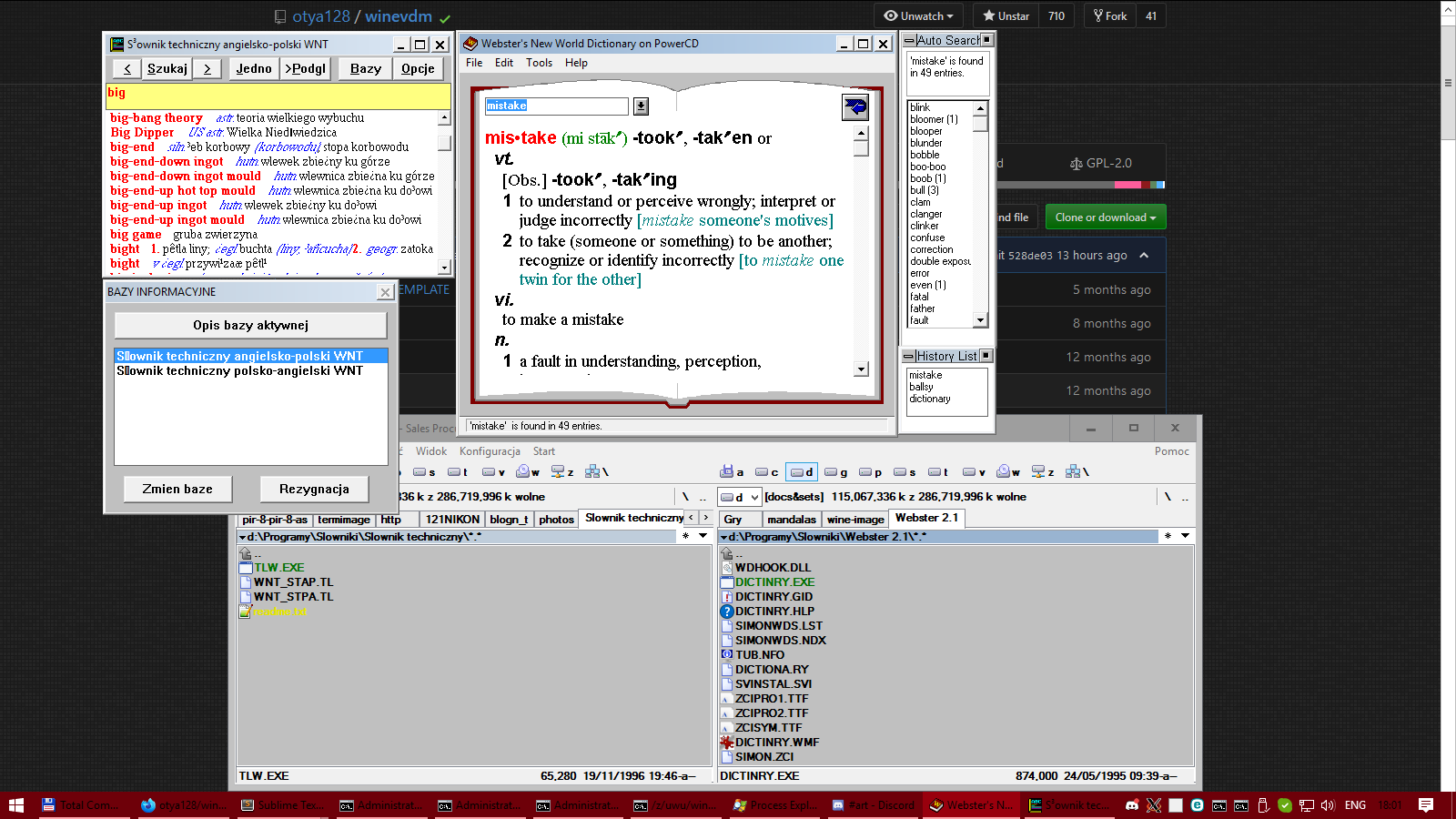Open the word history dropdown beside mistake field

click(x=641, y=106)
